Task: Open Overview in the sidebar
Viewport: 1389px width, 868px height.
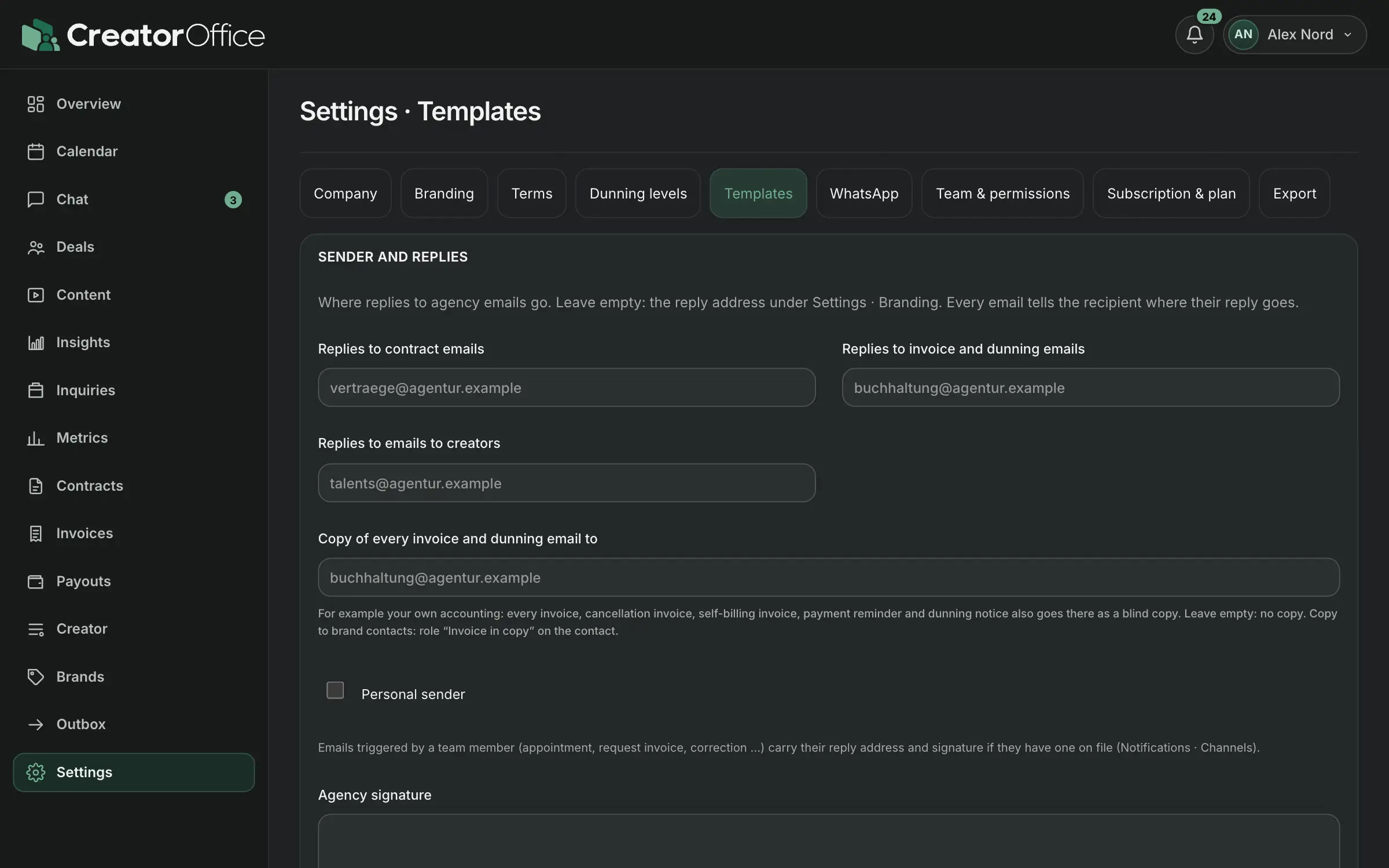Action: (x=134, y=104)
